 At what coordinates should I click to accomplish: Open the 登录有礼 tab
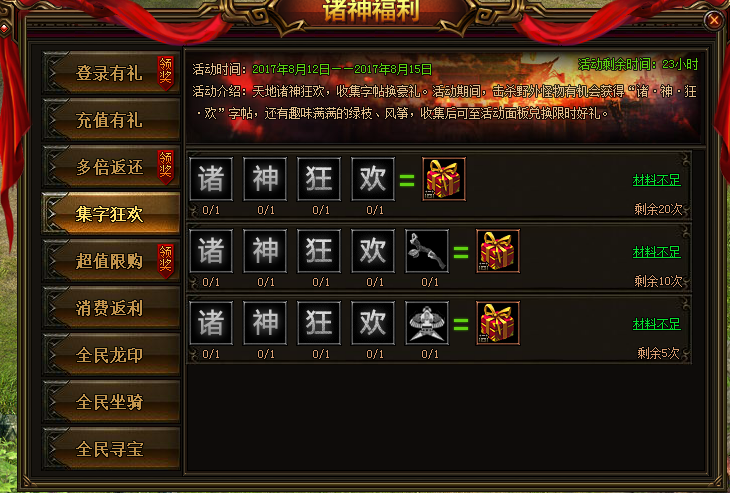[x=111, y=73]
